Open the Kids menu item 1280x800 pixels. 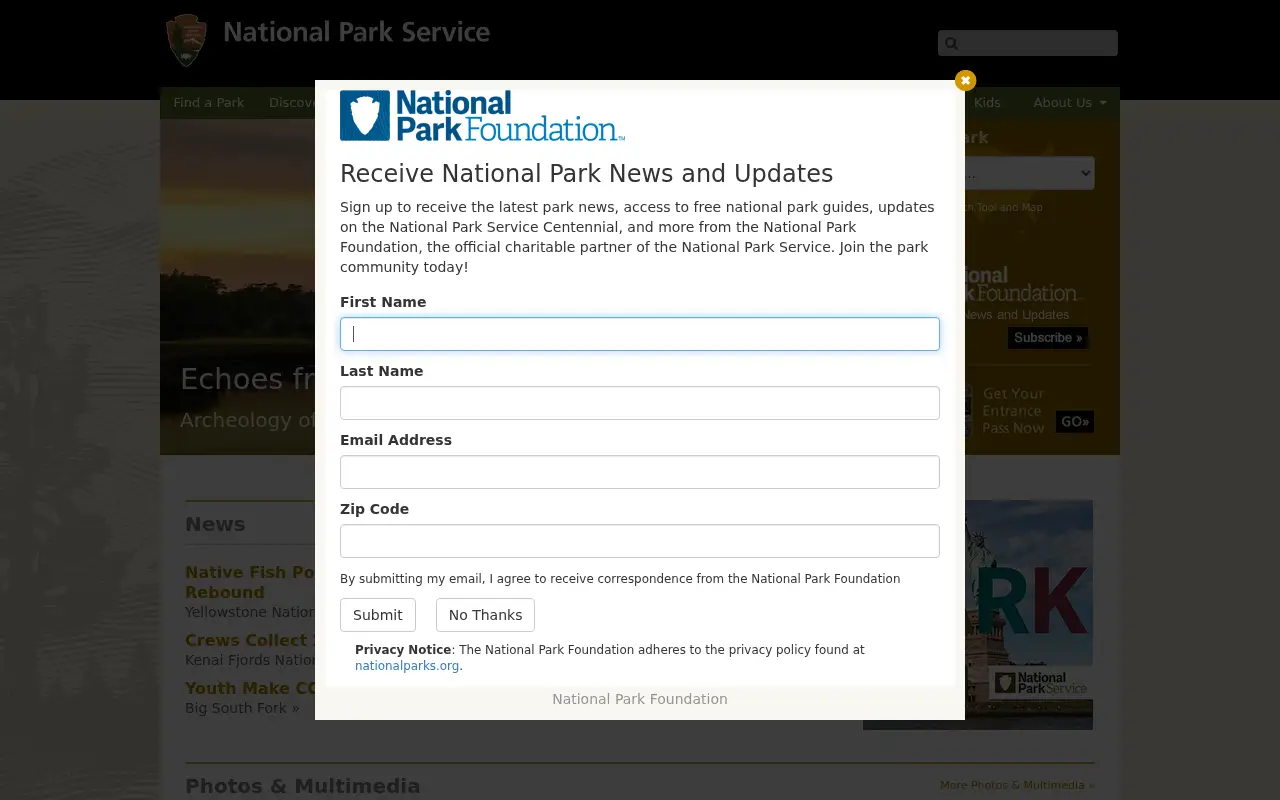[987, 103]
